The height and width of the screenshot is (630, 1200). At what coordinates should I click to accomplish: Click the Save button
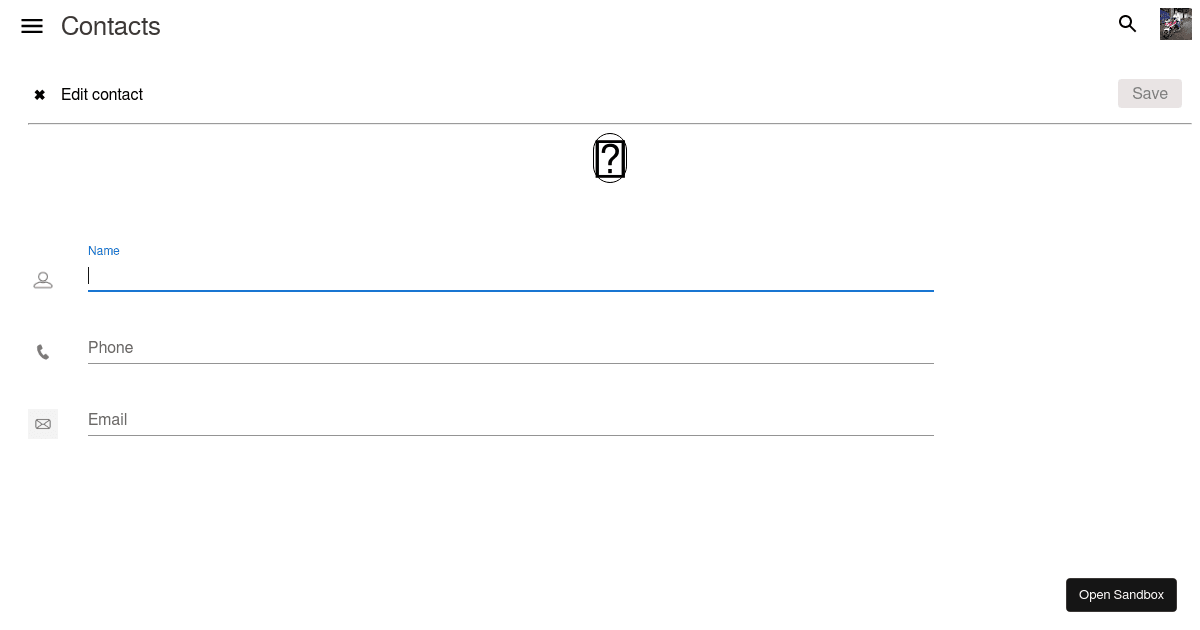pos(1149,93)
